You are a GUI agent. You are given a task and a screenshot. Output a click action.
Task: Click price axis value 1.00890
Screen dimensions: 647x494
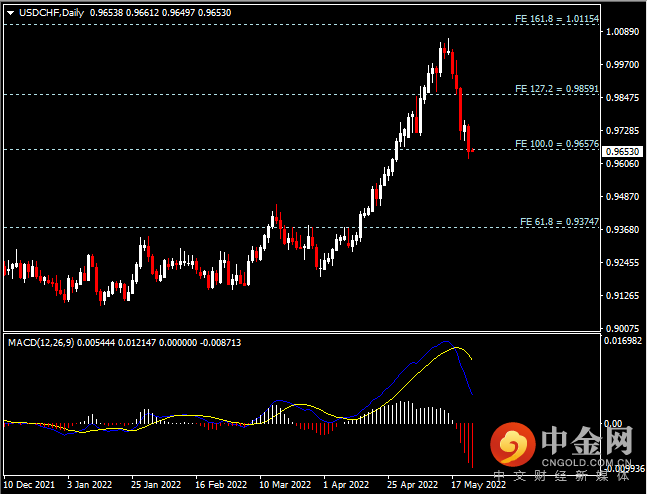(622, 31)
